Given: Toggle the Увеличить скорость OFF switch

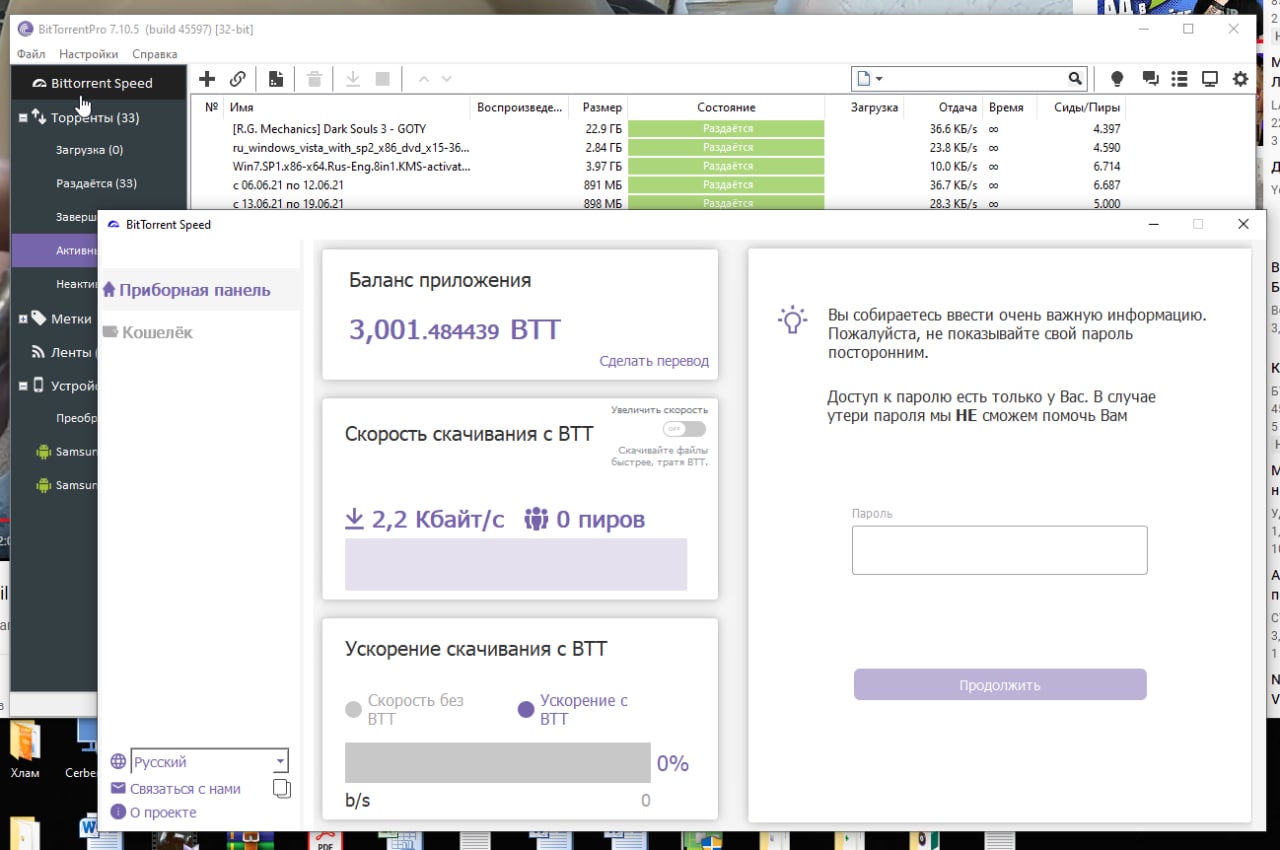Looking at the screenshot, I should (x=684, y=429).
